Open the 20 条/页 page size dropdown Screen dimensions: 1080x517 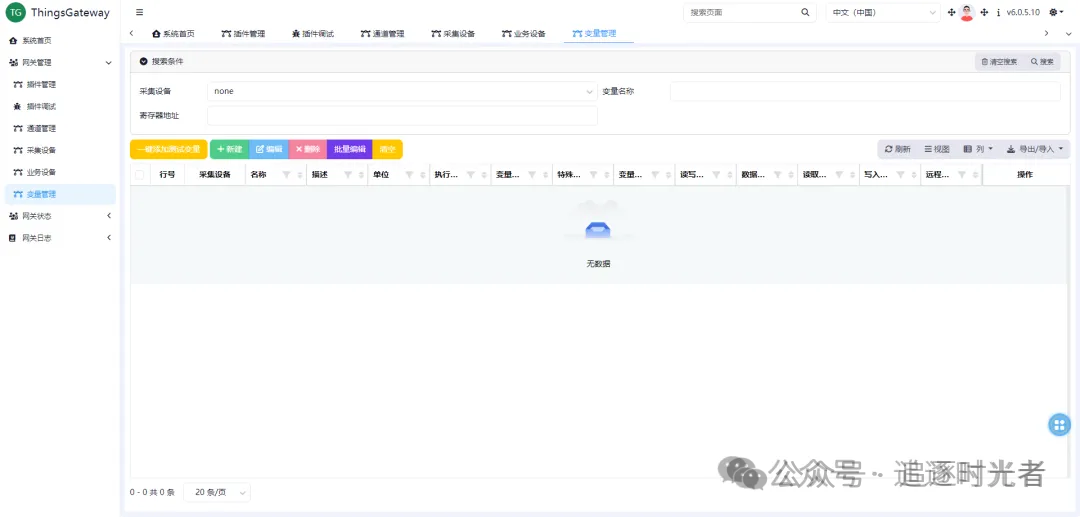(x=217, y=492)
